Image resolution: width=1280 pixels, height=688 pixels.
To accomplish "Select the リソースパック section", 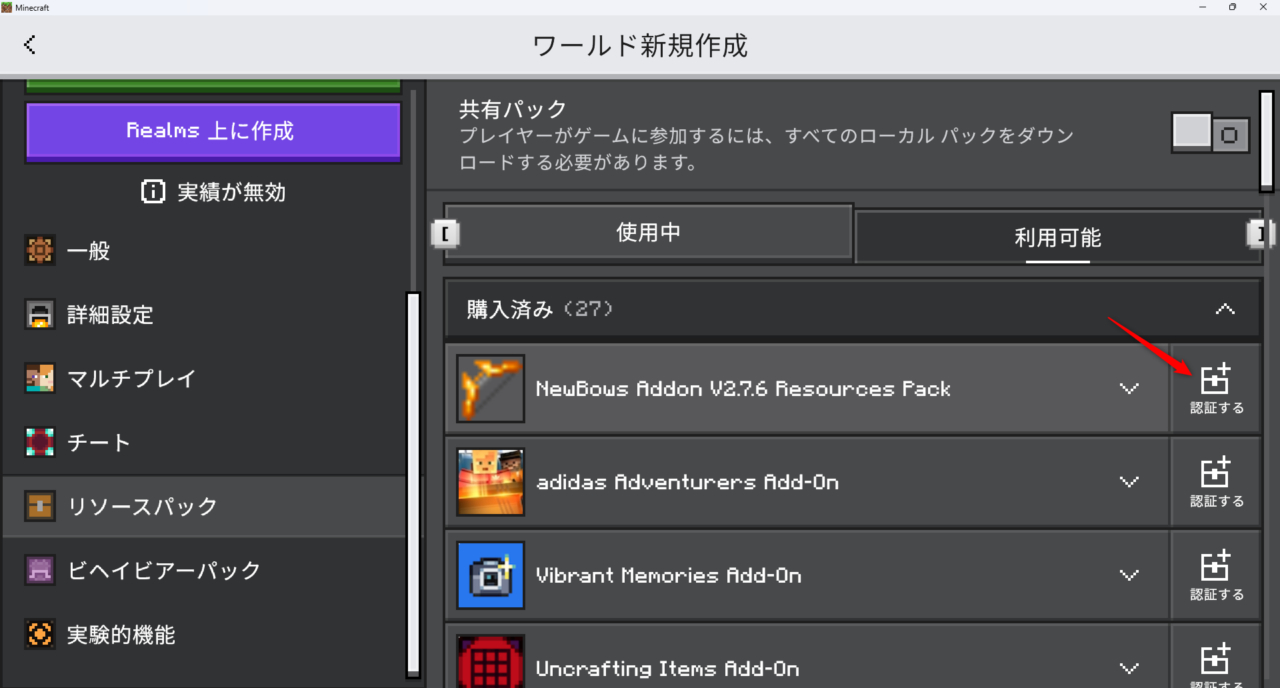I will 204,507.
